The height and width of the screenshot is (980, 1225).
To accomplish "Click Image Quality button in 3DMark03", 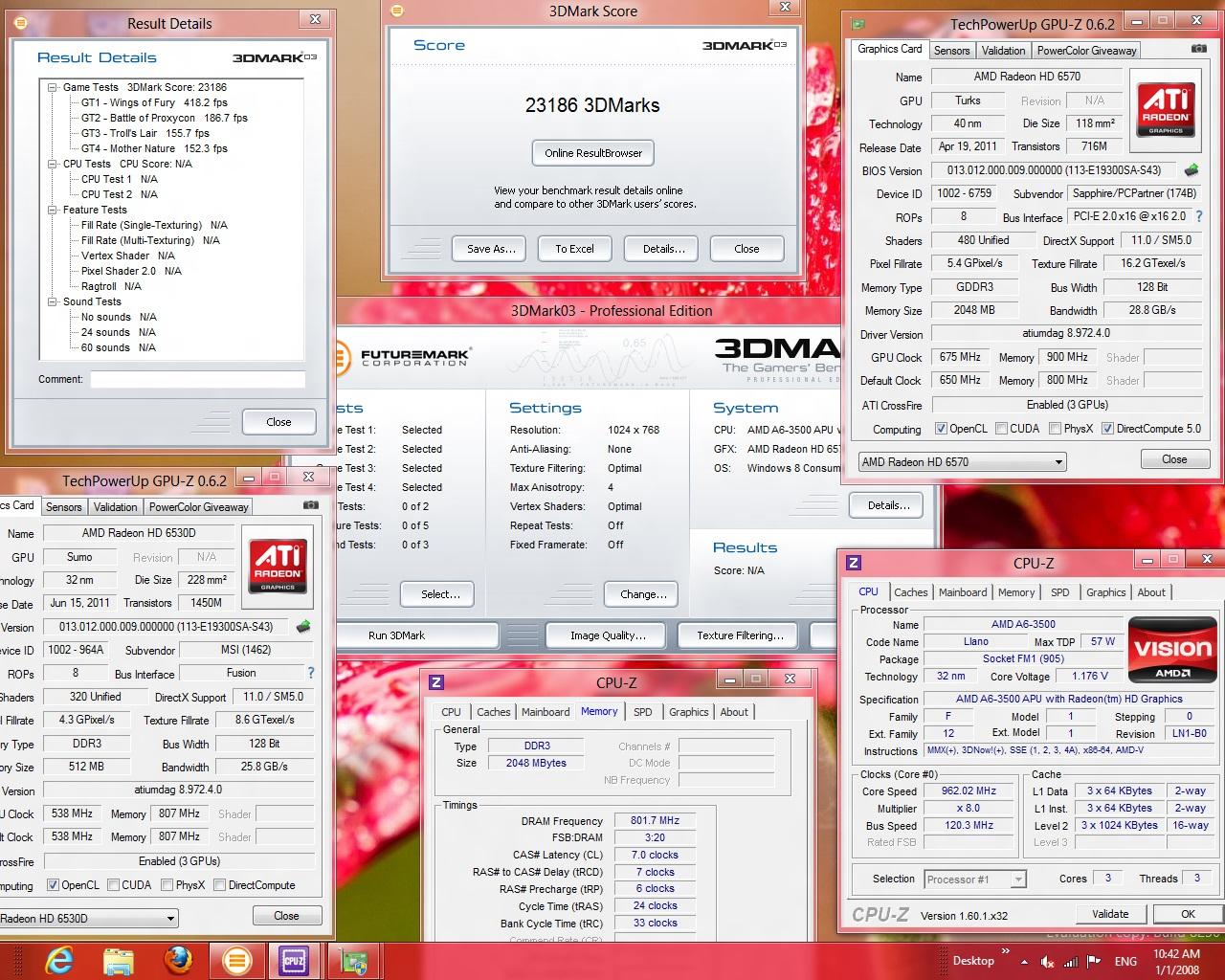I will click(608, 635).
